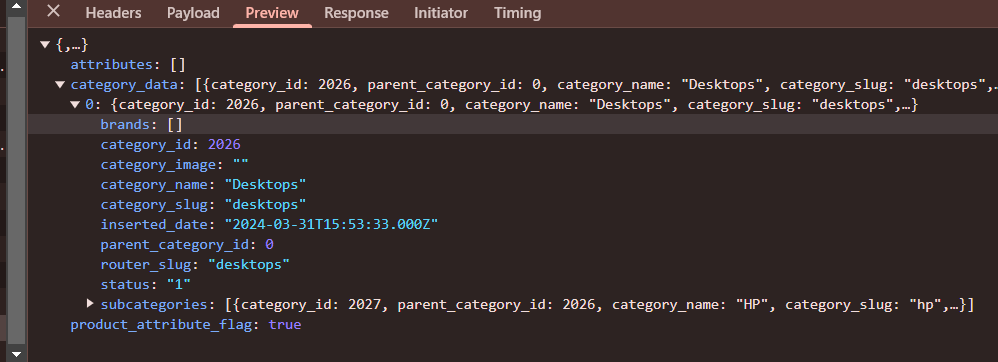Image resolution: width=998 pixels, height=362 pixels.
Task: Select the Preview tab
Action: 272,13
